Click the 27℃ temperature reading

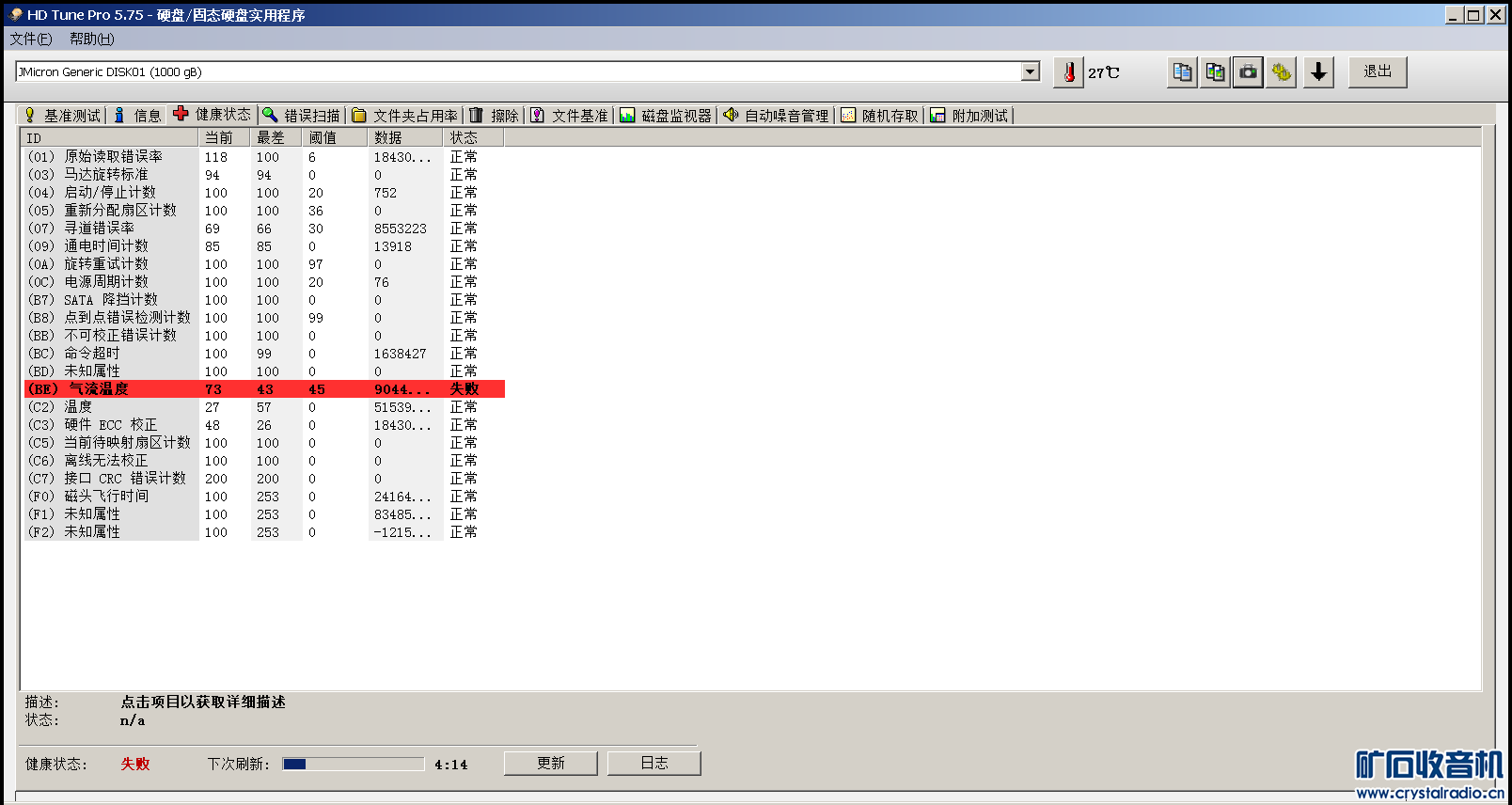coord(1104,72)
